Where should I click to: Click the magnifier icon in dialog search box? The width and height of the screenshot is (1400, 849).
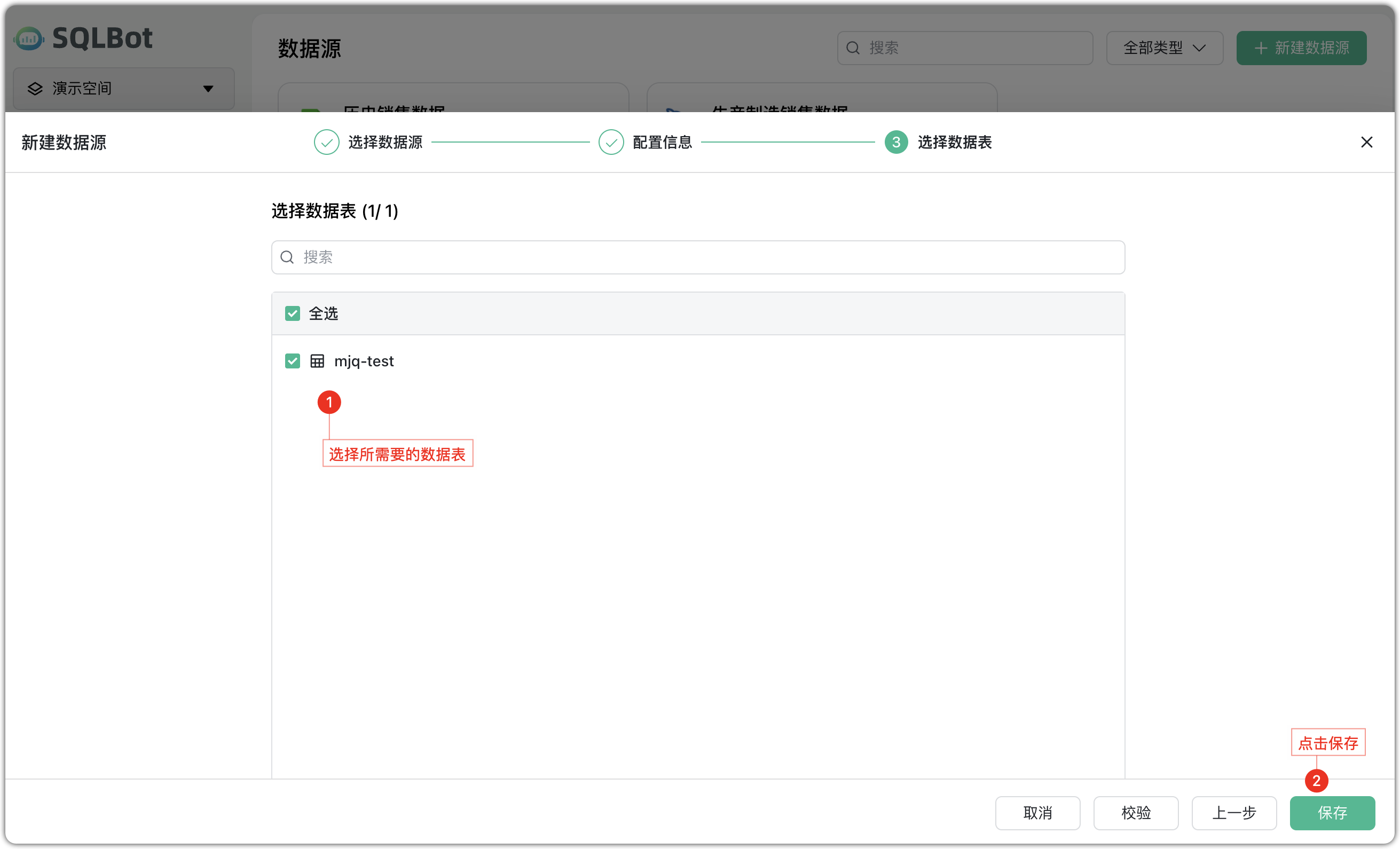287,257
